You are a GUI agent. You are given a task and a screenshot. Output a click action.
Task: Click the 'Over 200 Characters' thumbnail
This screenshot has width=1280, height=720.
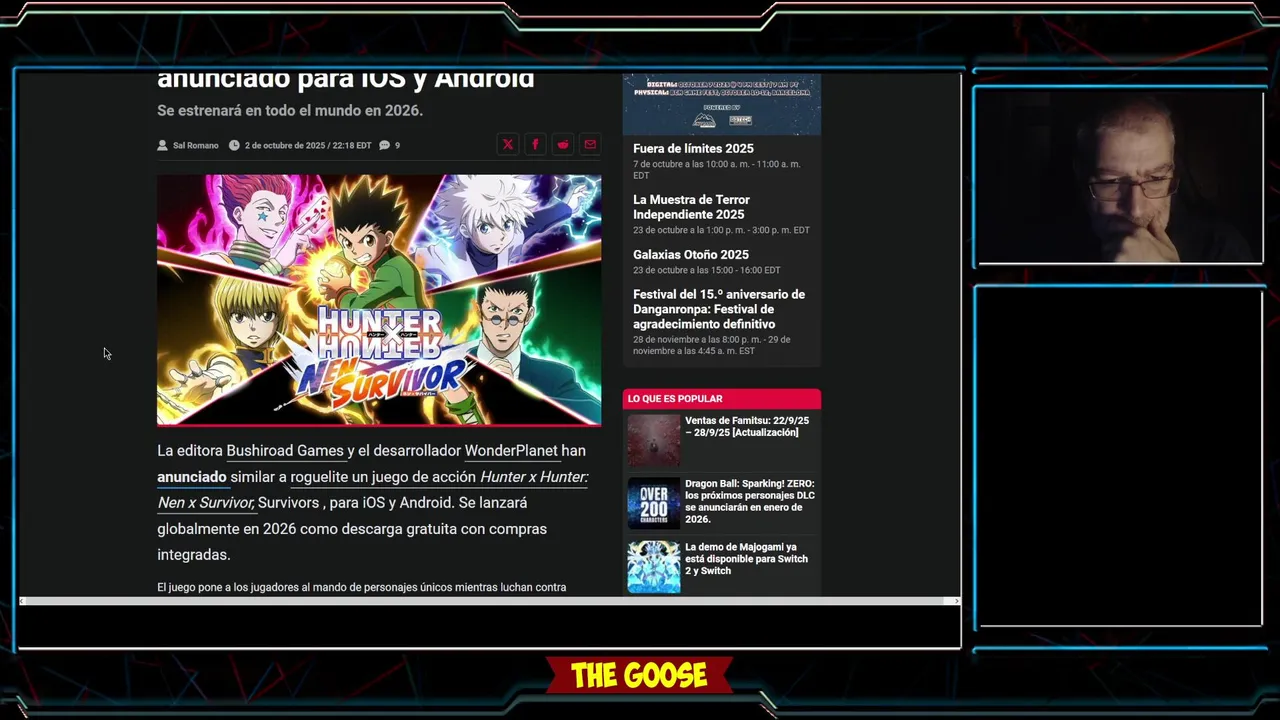[x=654, y=503]
